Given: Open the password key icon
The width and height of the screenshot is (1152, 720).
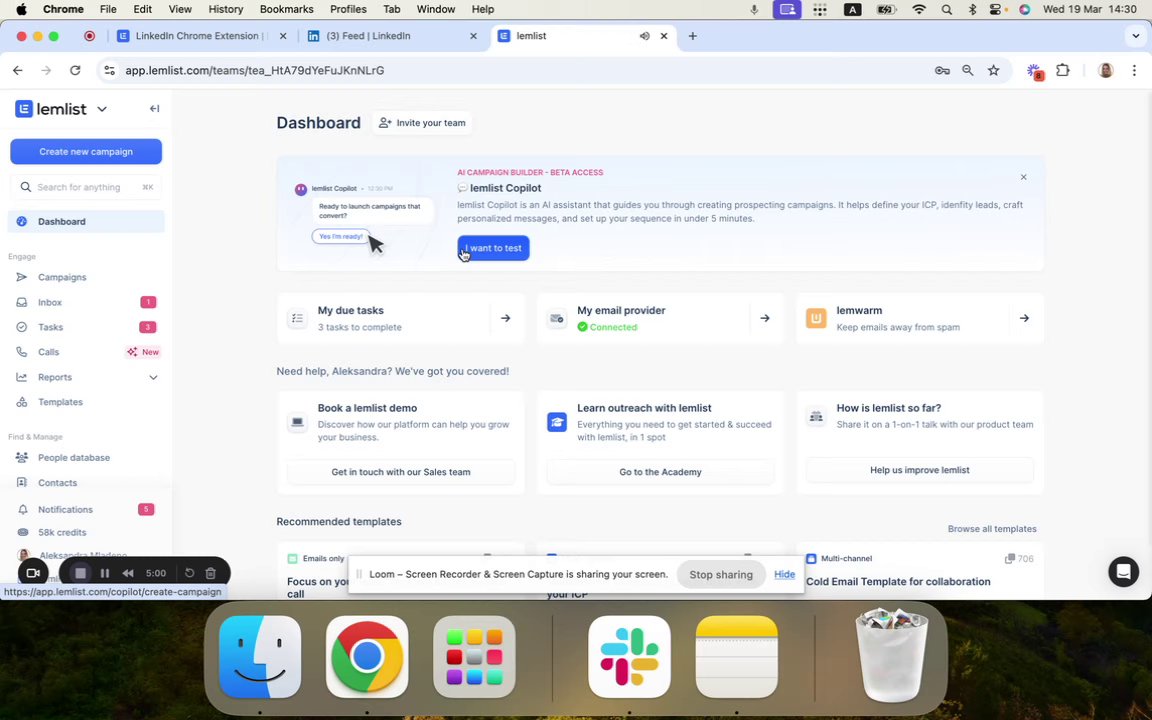Looking at the screenshot, I should click(x=942, y=71).
